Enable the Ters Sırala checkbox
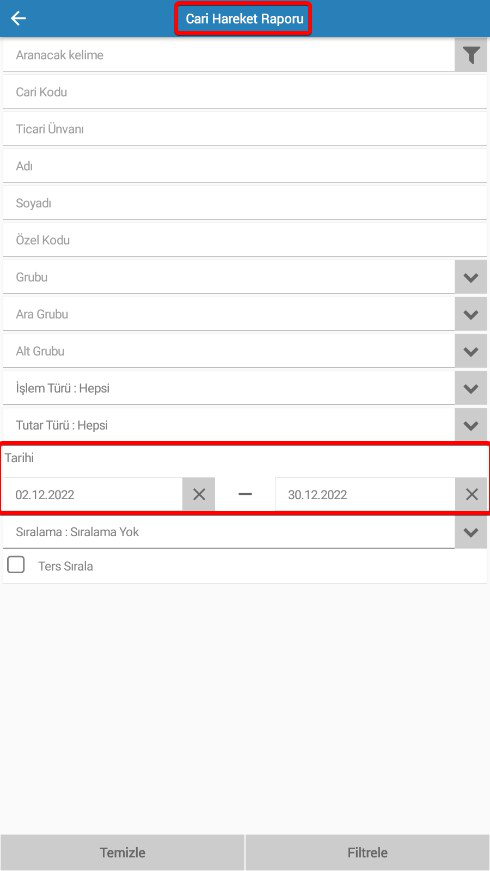 [16, 565]
